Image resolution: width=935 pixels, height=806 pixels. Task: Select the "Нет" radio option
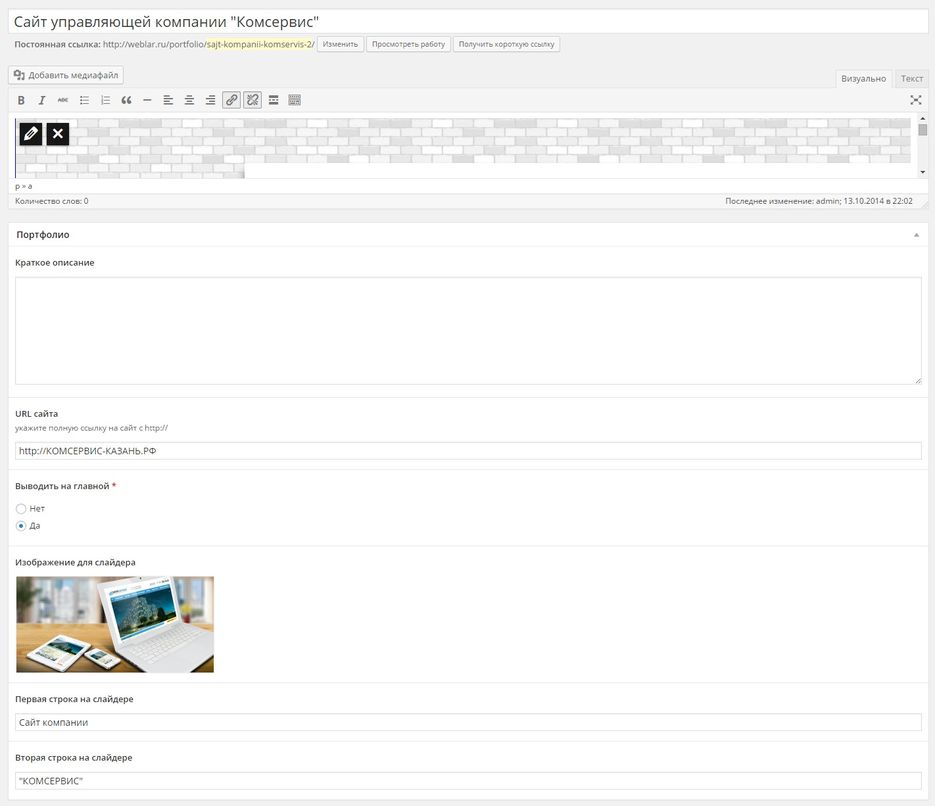pos(21,509)
